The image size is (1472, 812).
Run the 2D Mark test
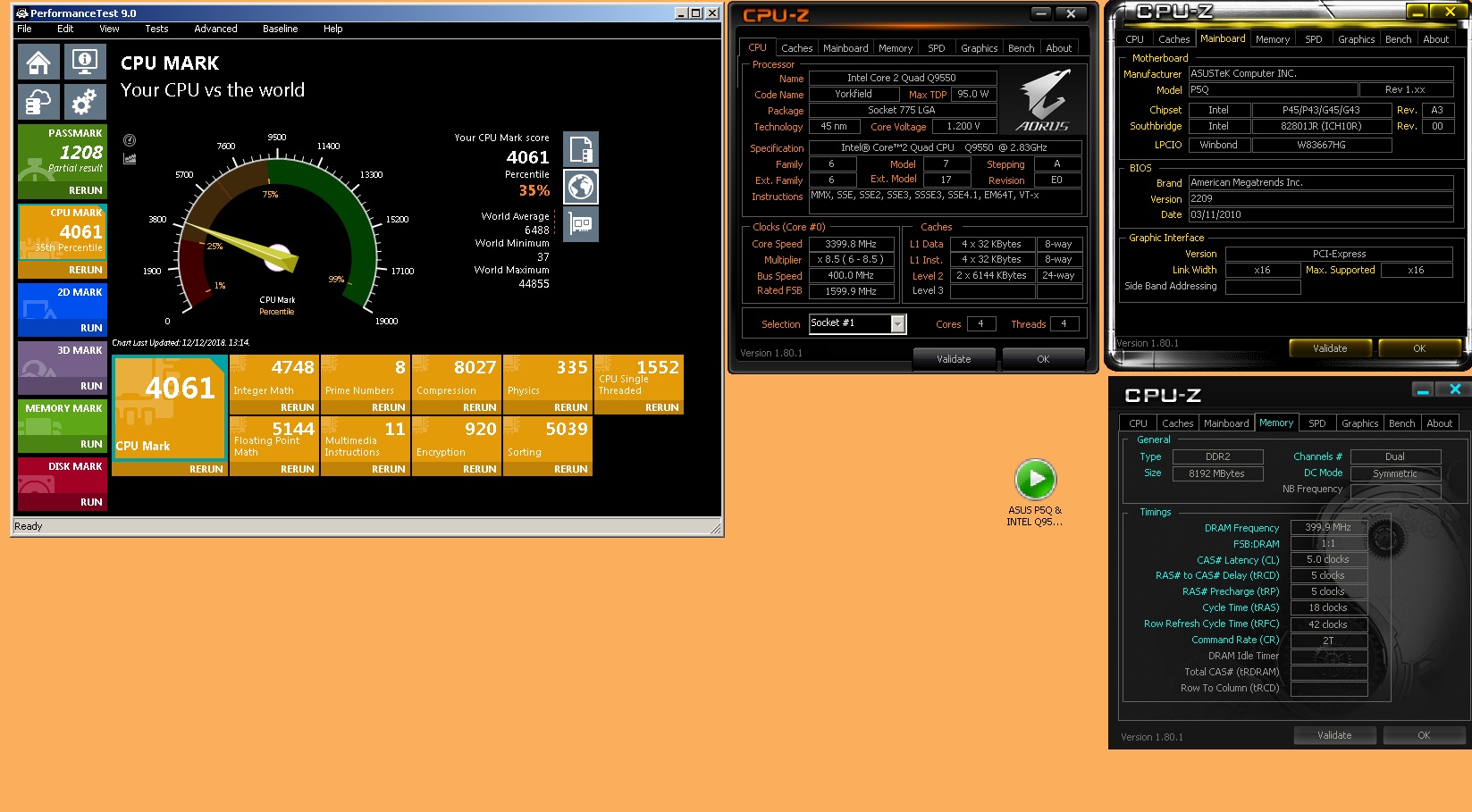click(x=91, y=328)
